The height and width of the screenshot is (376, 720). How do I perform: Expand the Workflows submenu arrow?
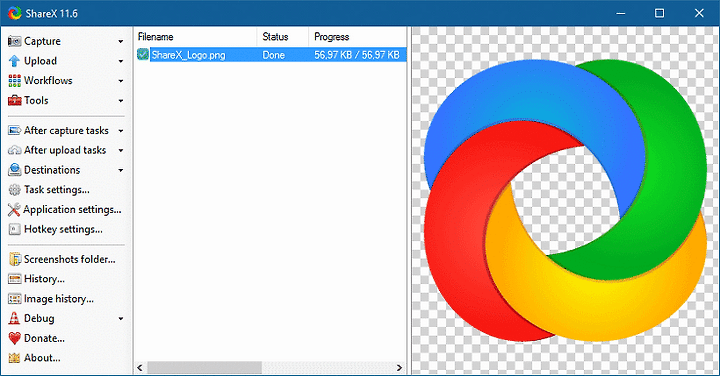click(121, 81)
